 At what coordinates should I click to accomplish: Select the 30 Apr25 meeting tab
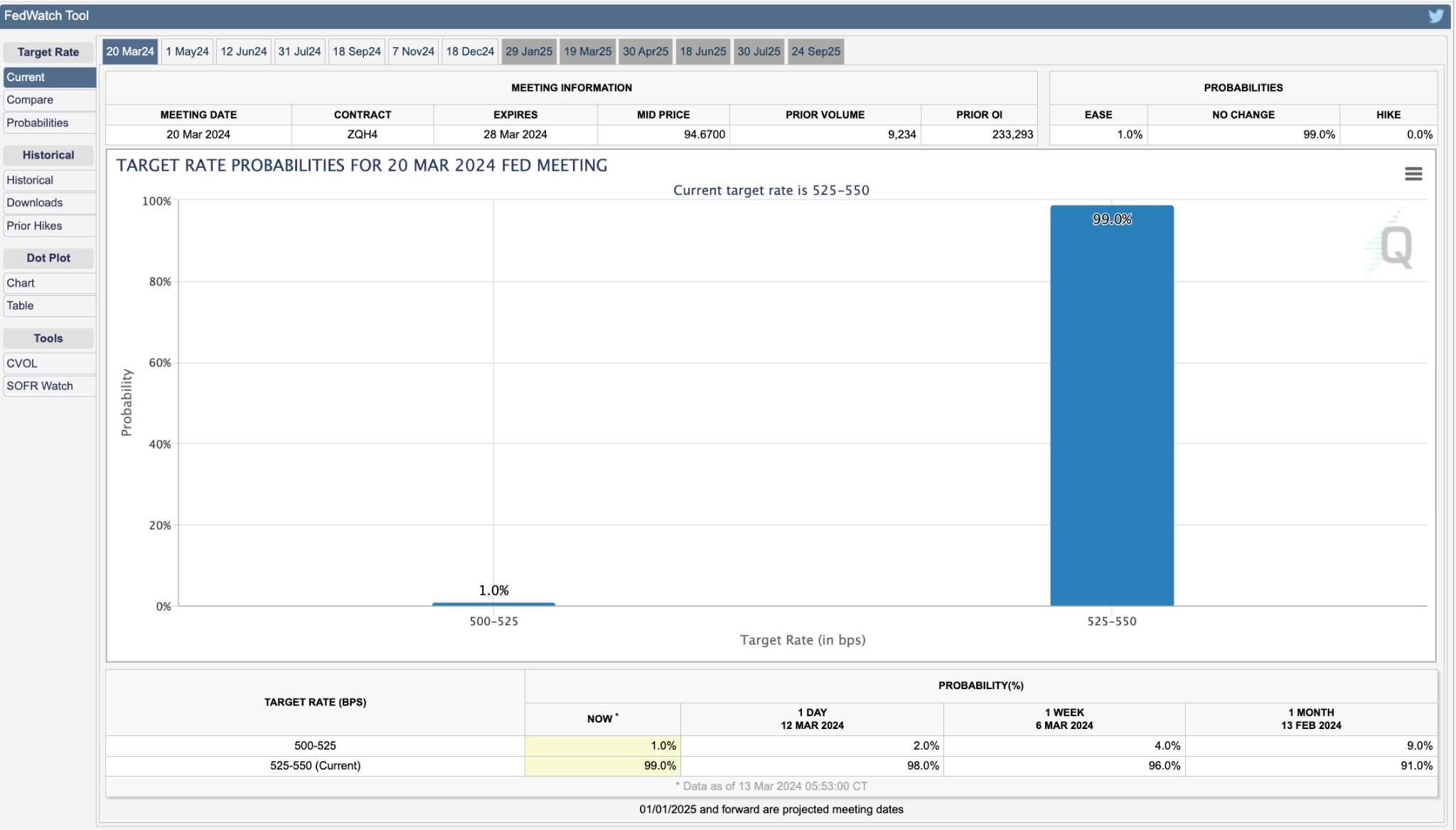(x=646, y=51)
